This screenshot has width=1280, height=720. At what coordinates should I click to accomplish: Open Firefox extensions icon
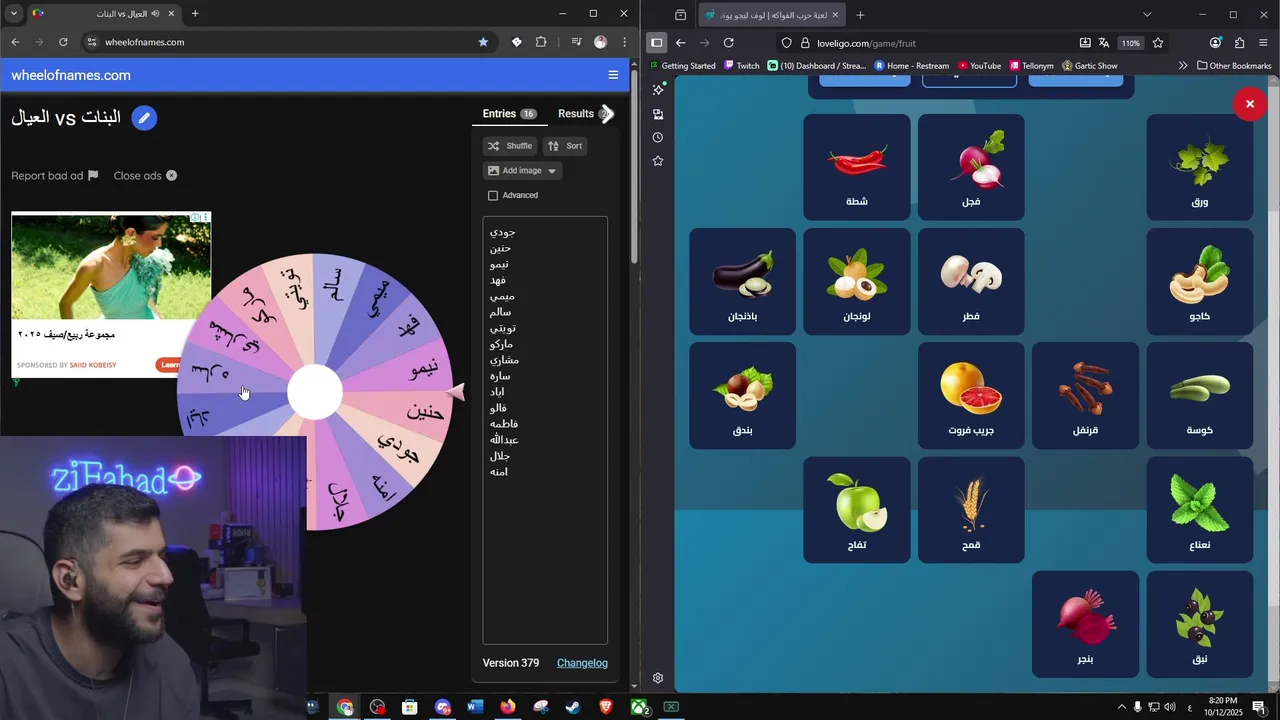point(1239,43)
